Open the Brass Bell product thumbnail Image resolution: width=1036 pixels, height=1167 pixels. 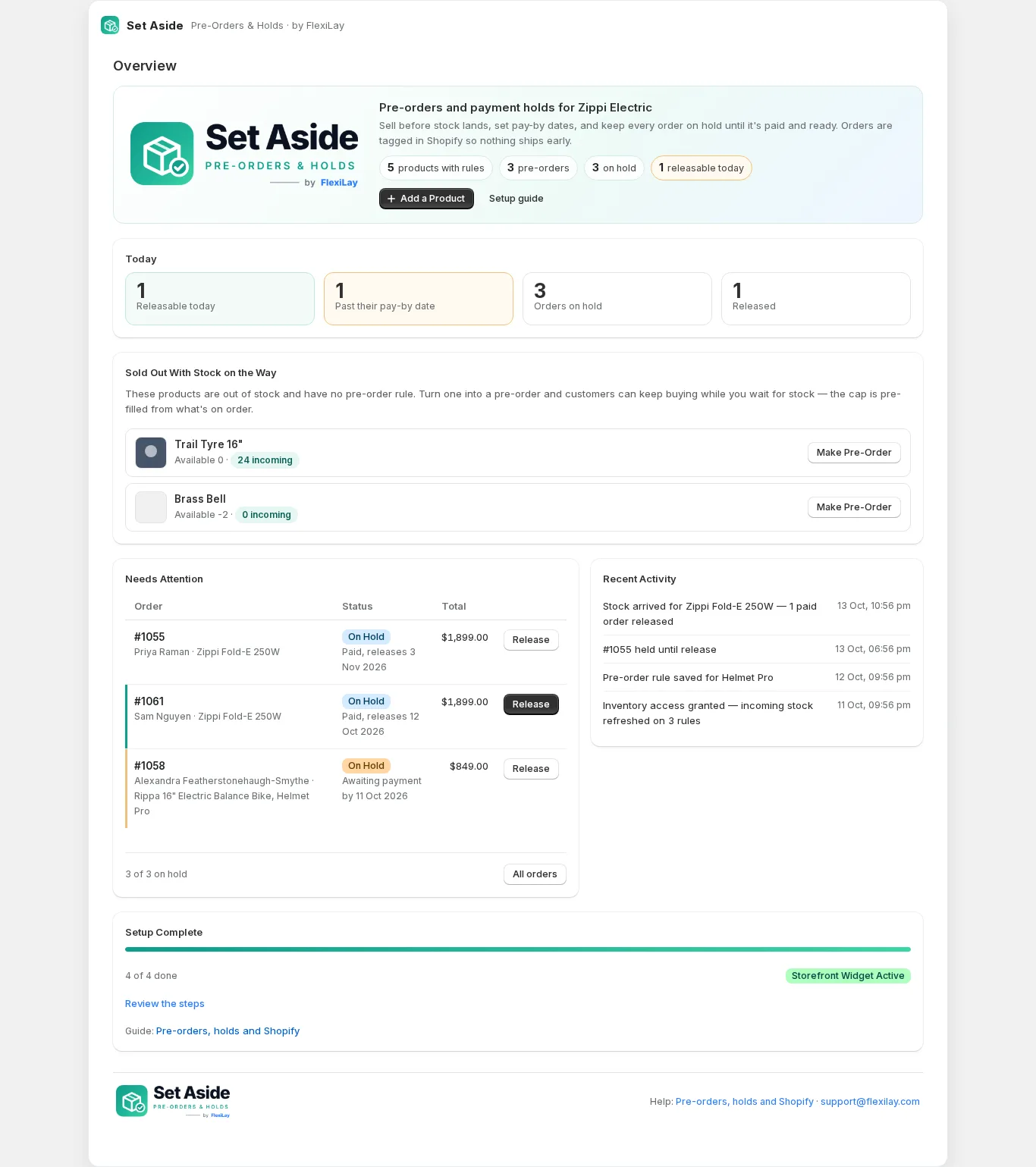[151, 507]
